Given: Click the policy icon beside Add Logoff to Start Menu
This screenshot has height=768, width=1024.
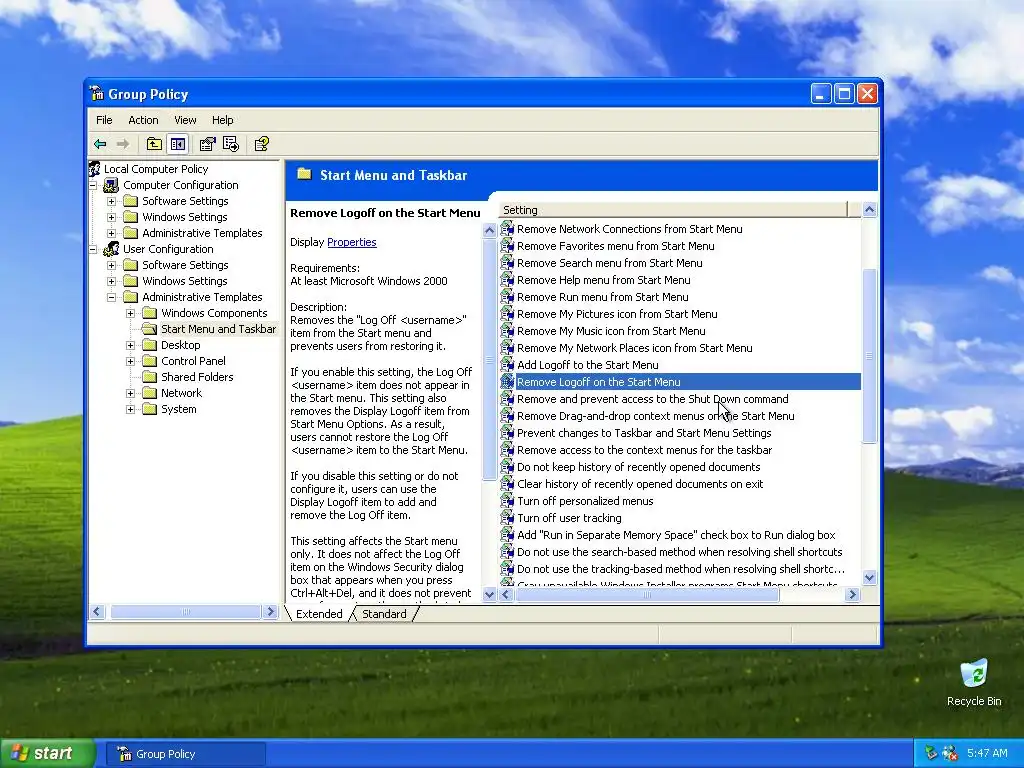Looking at the screenshot, I should [507, 365].
